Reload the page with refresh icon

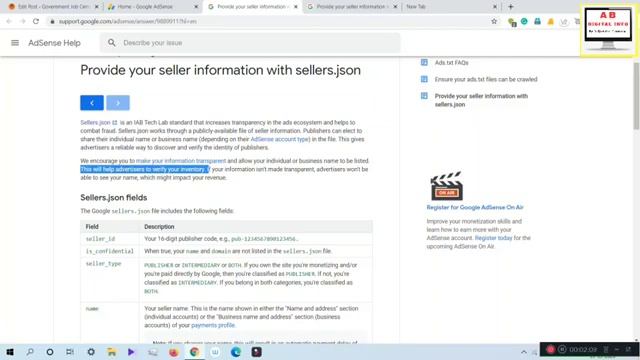tap(36, 21)
